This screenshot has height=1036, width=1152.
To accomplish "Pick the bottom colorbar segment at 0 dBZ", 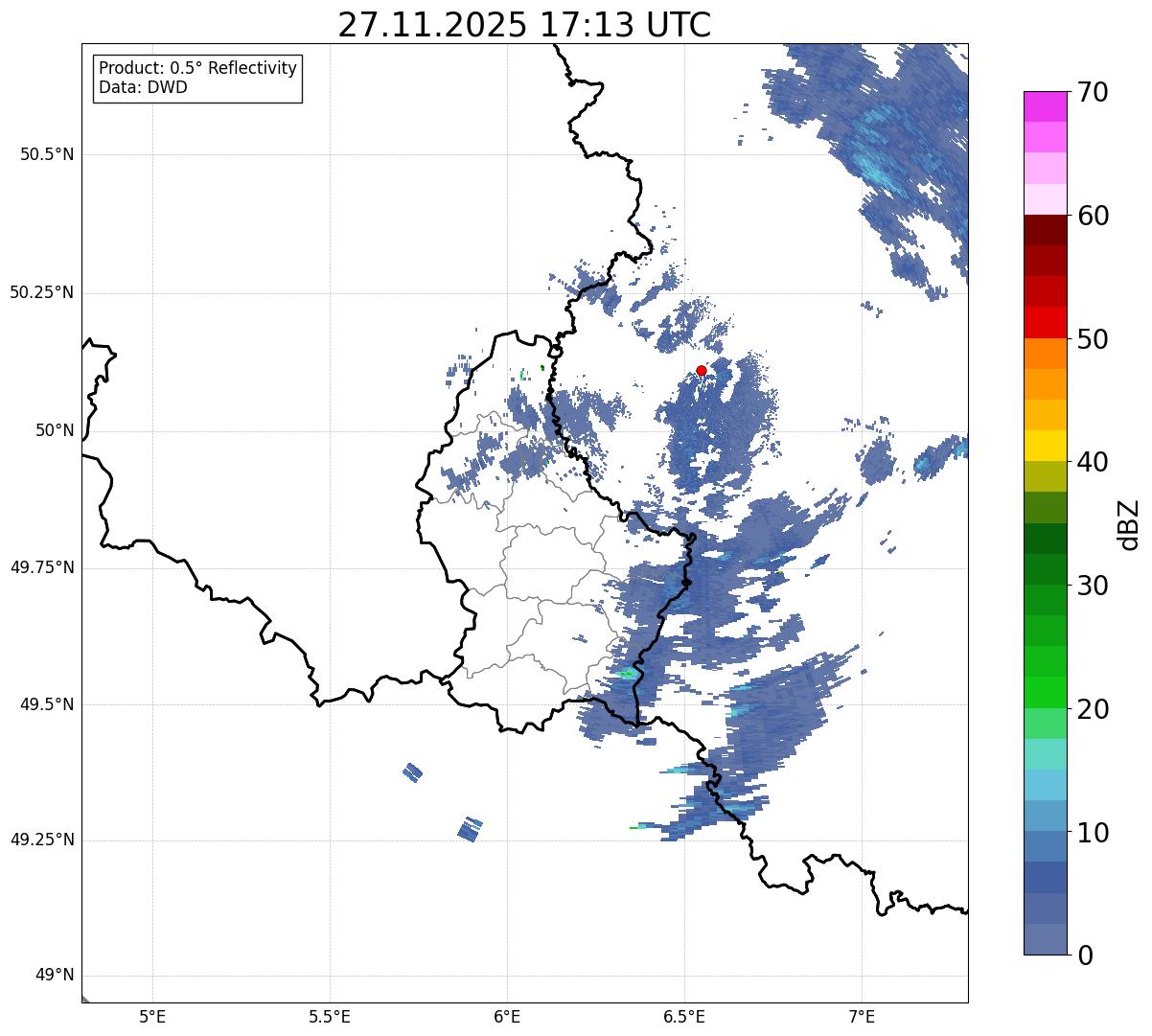I will (x=1051, y=939).
